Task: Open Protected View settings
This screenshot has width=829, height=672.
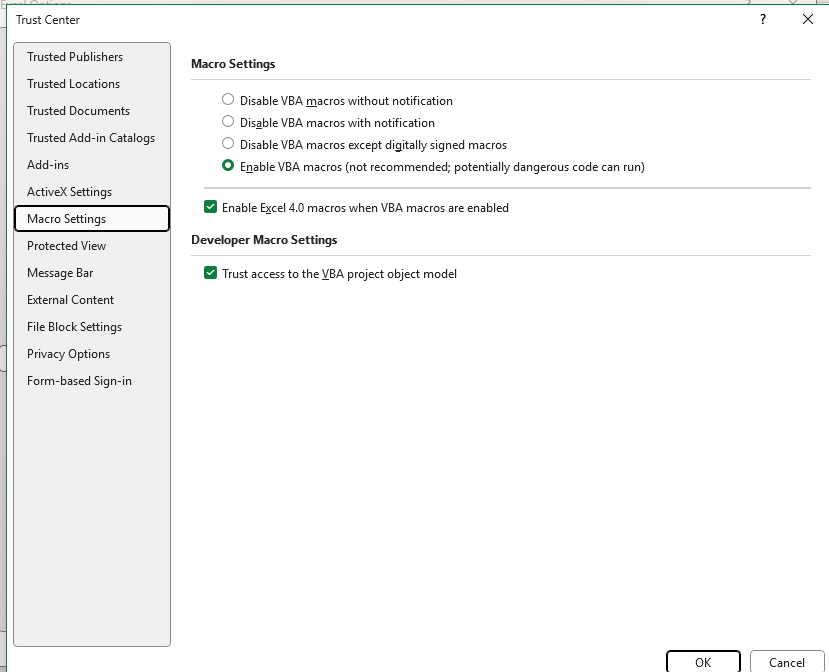Action: click(x=92, y=245)
